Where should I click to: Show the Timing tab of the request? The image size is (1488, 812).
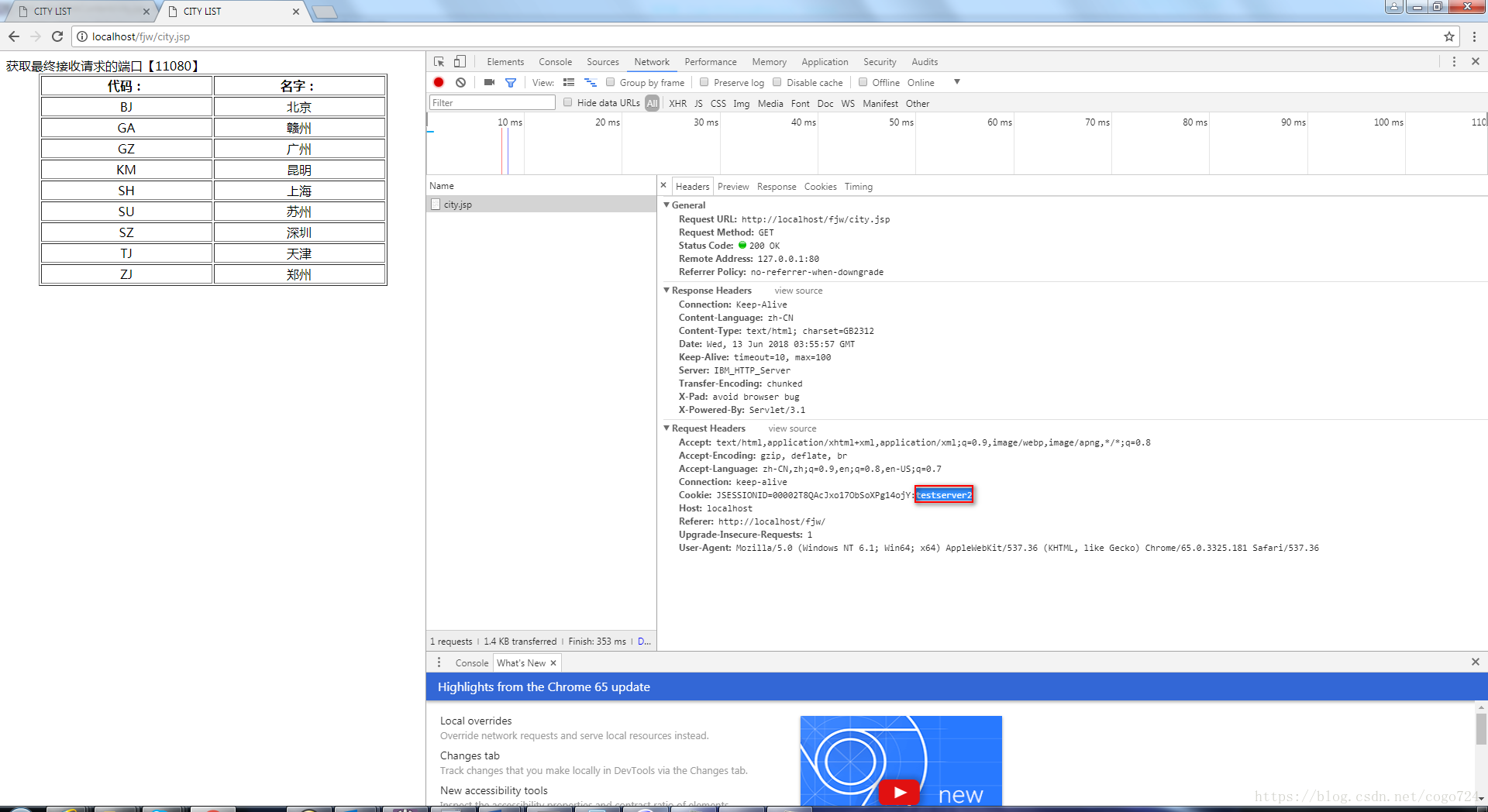[x=858, y=187]
